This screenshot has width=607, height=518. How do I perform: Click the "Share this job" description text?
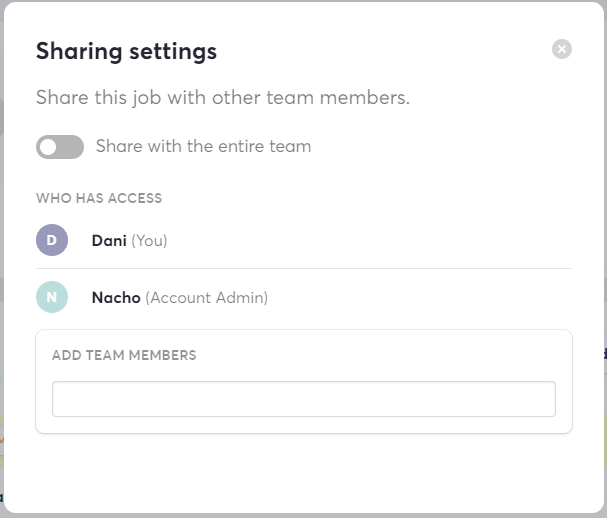(x=223, y=98)
